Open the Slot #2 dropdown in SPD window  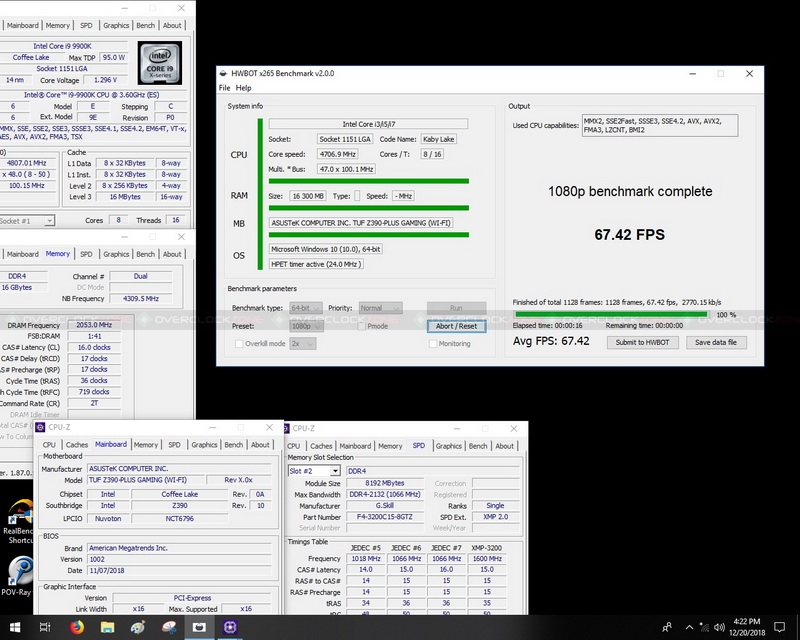coord(314,471)
